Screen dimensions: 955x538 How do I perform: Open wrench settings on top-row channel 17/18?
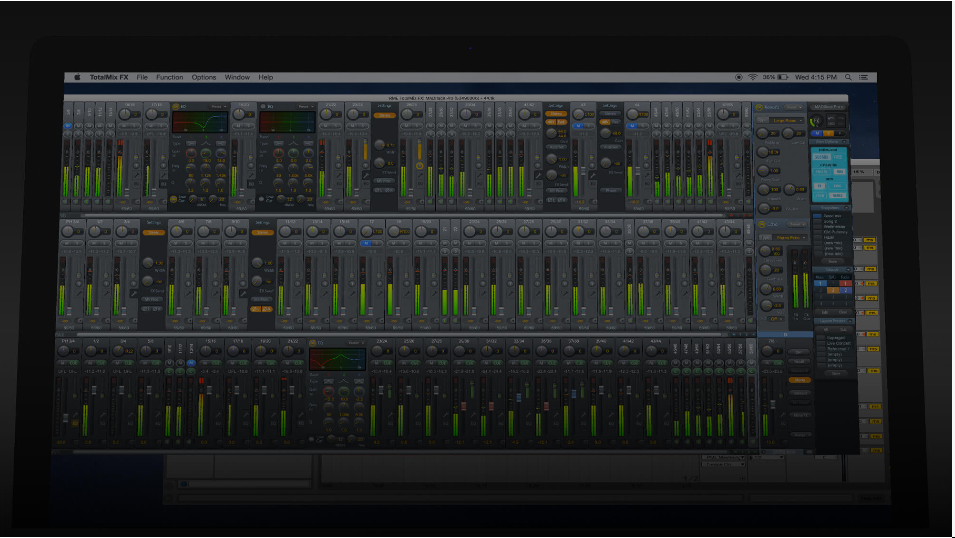point(164,175)
